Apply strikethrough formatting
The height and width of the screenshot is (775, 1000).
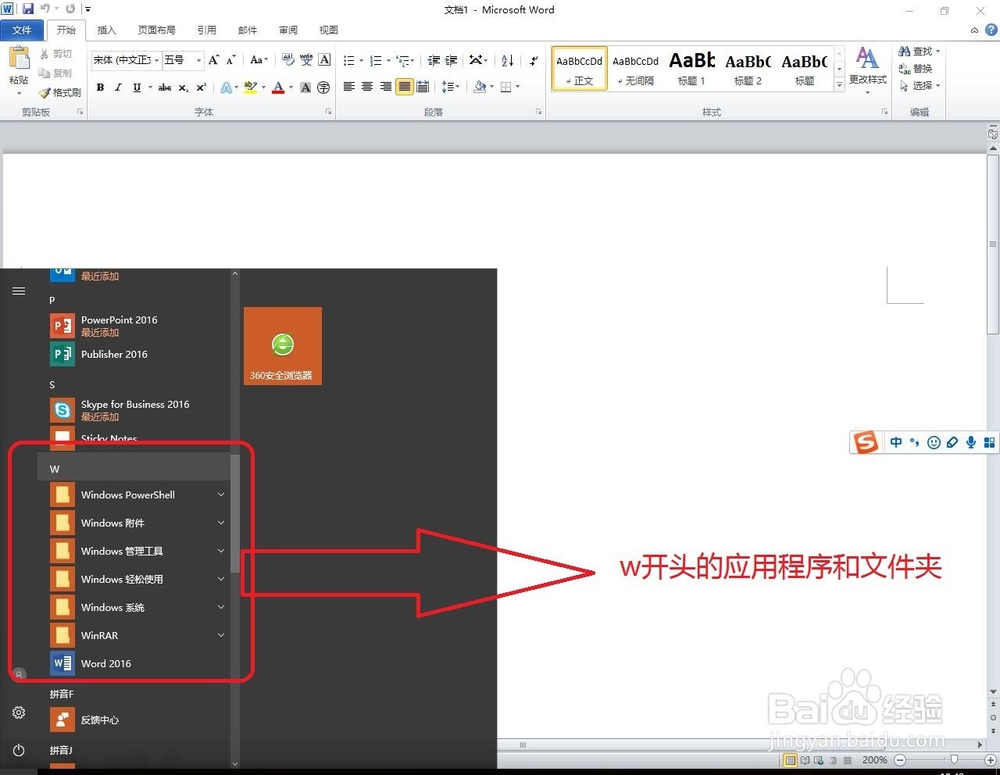[x=165, y=87]
